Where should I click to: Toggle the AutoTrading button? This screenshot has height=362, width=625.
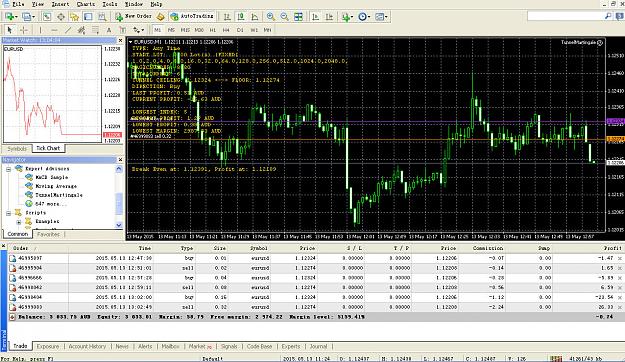[192, 16]
